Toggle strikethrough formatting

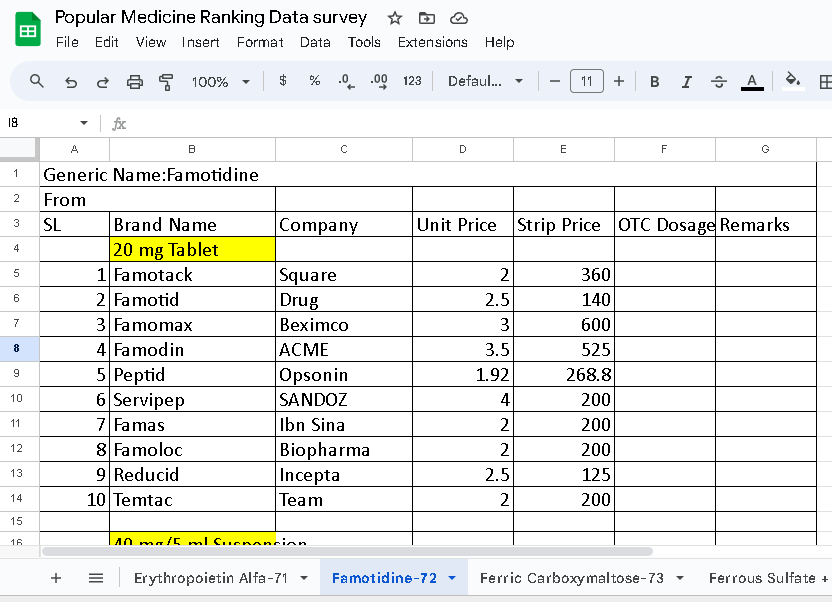pos(718,82)
